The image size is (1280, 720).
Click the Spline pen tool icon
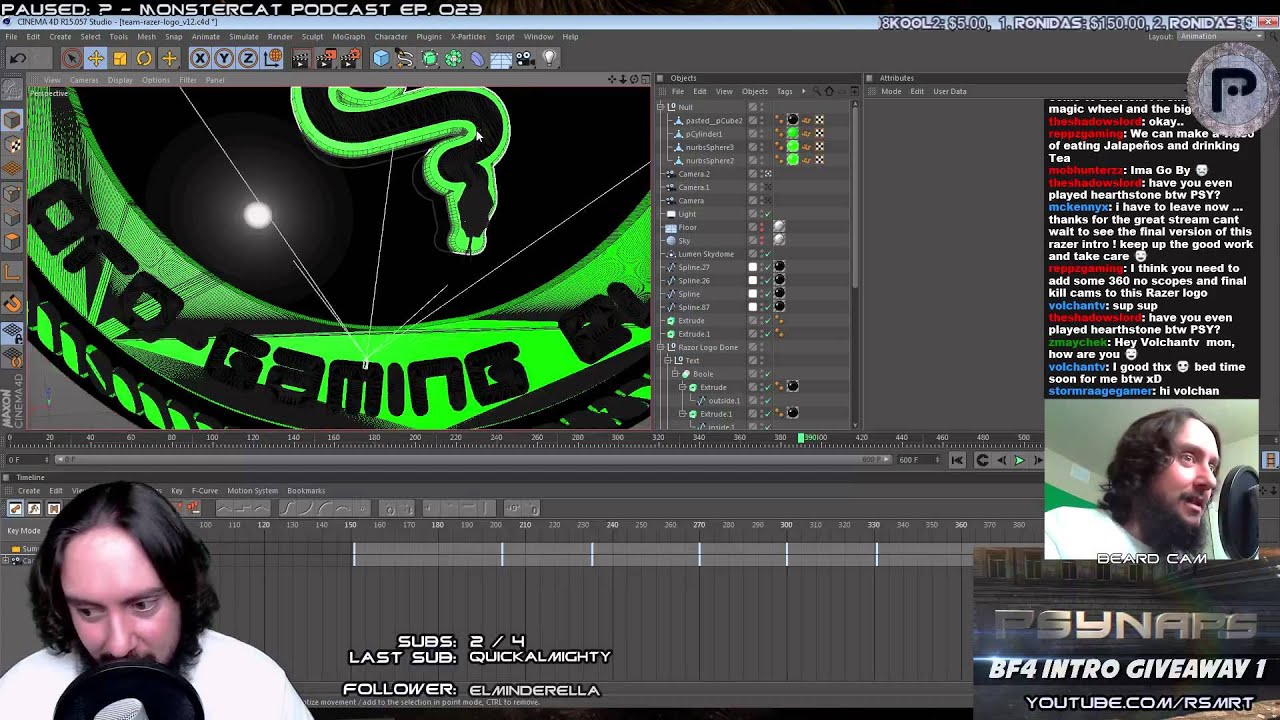click(x=405, y=59)
